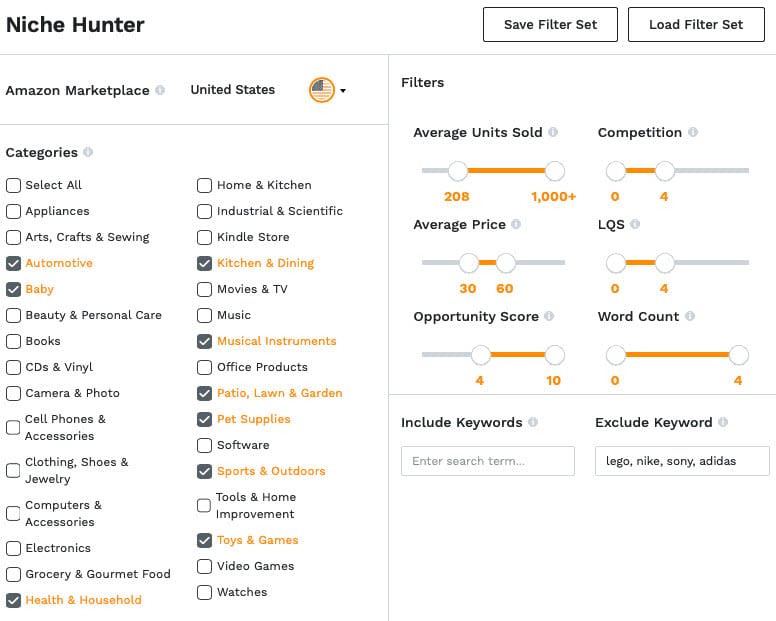Click Average Price maximum handle at 60
Screen dimensions: 776x621
505,263
